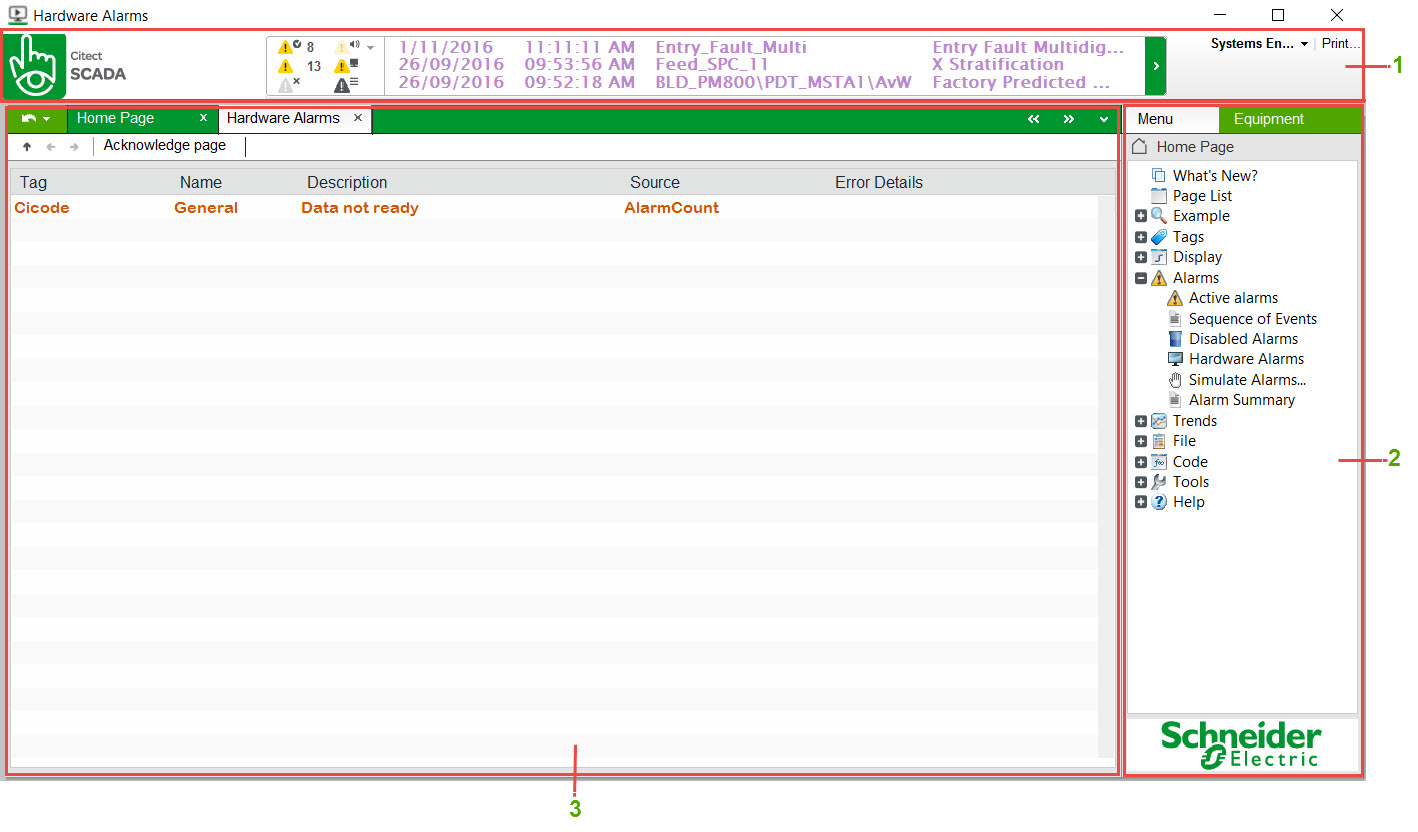Expand the alarm banner with the green arrow

[1154, 66]
